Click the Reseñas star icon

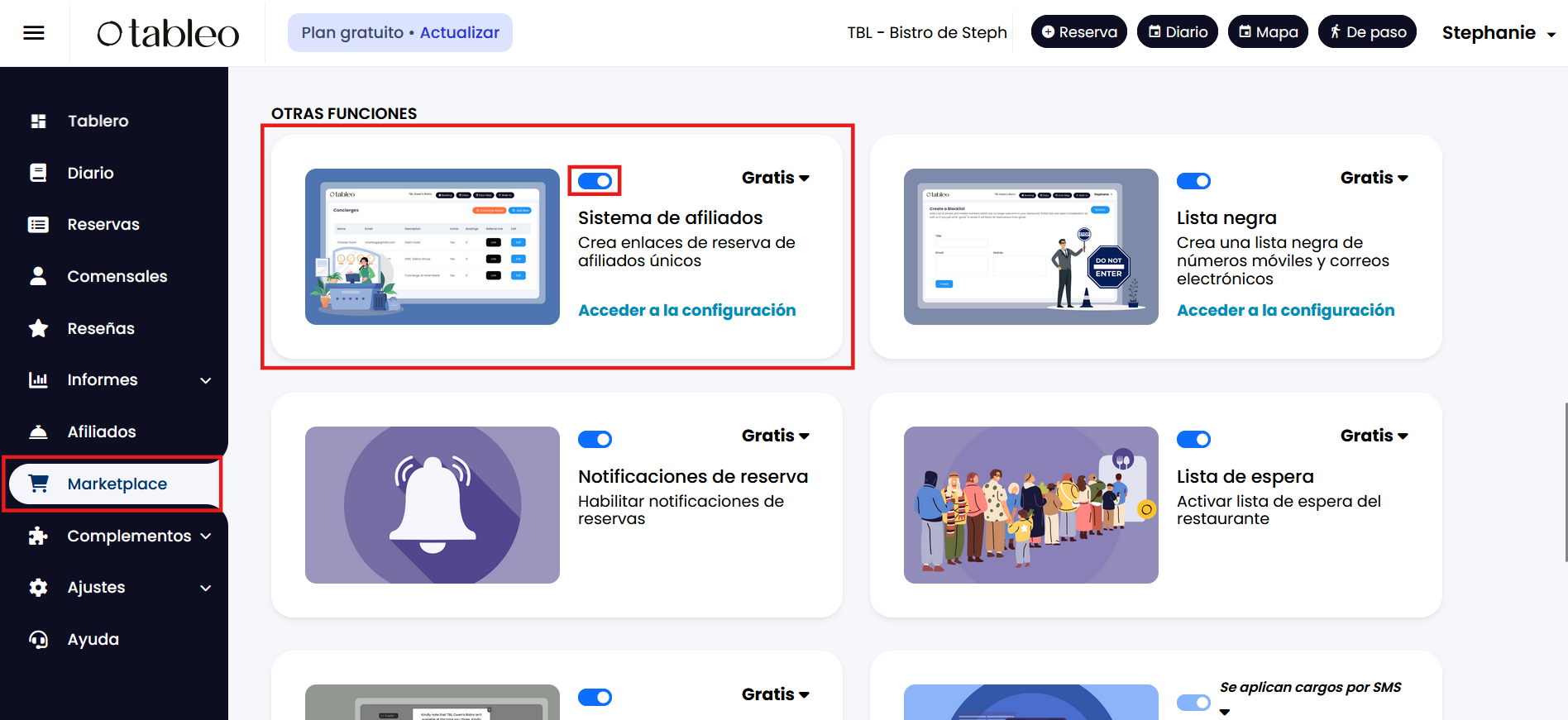click(x=38, y=328)
